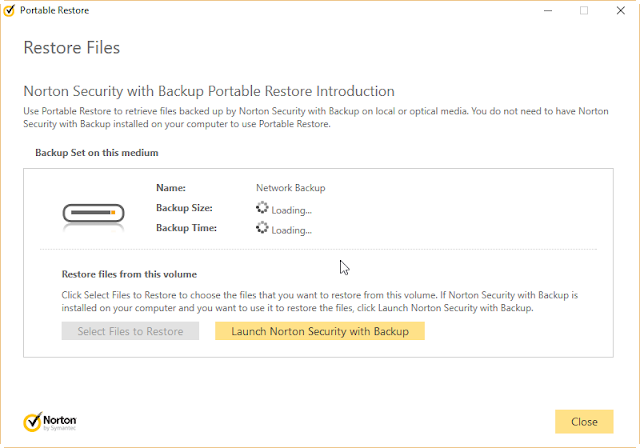Click the Backup Time loading spinner

[x=262, y=228]
